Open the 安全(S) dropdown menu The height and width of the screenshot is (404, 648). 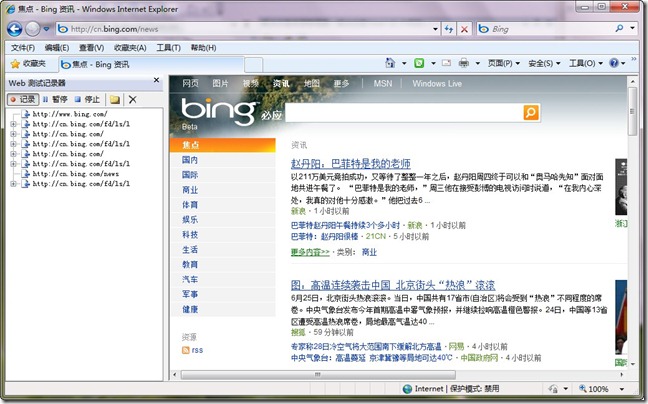[544, 63]
